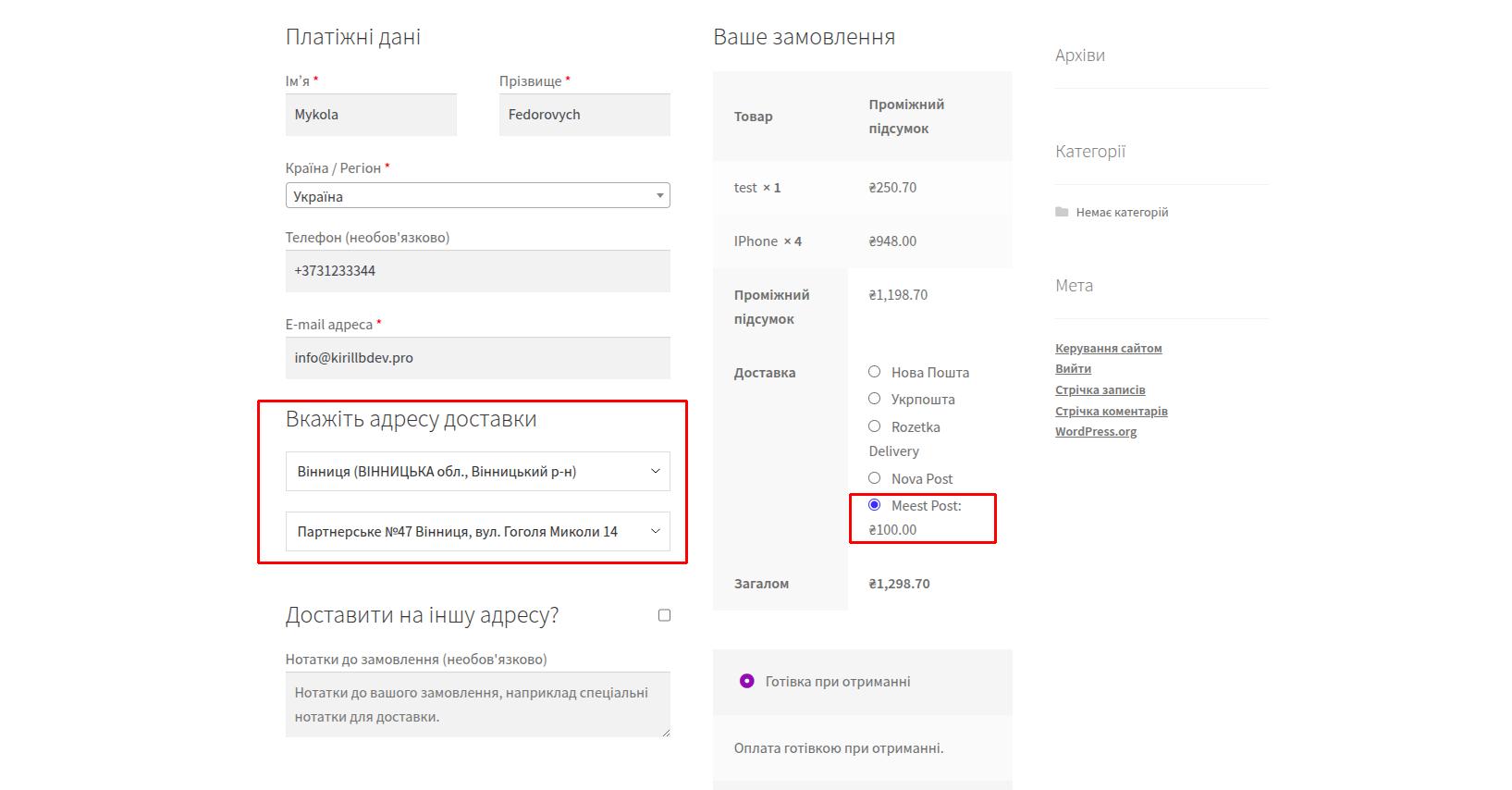Visit the WordPress.org link
Viewport: 1512px width, 790px height.
click(1096, 432)
